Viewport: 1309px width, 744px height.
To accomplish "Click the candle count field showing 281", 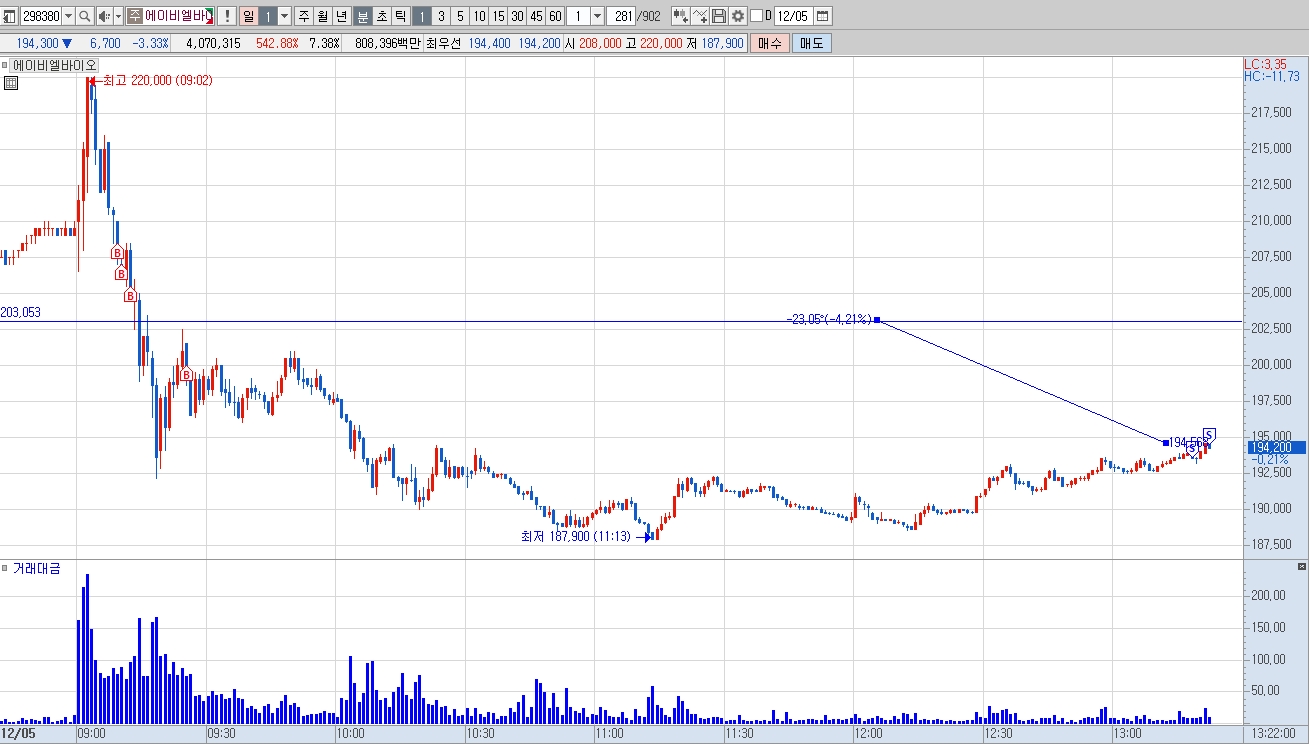I will (x=623, y=16).
